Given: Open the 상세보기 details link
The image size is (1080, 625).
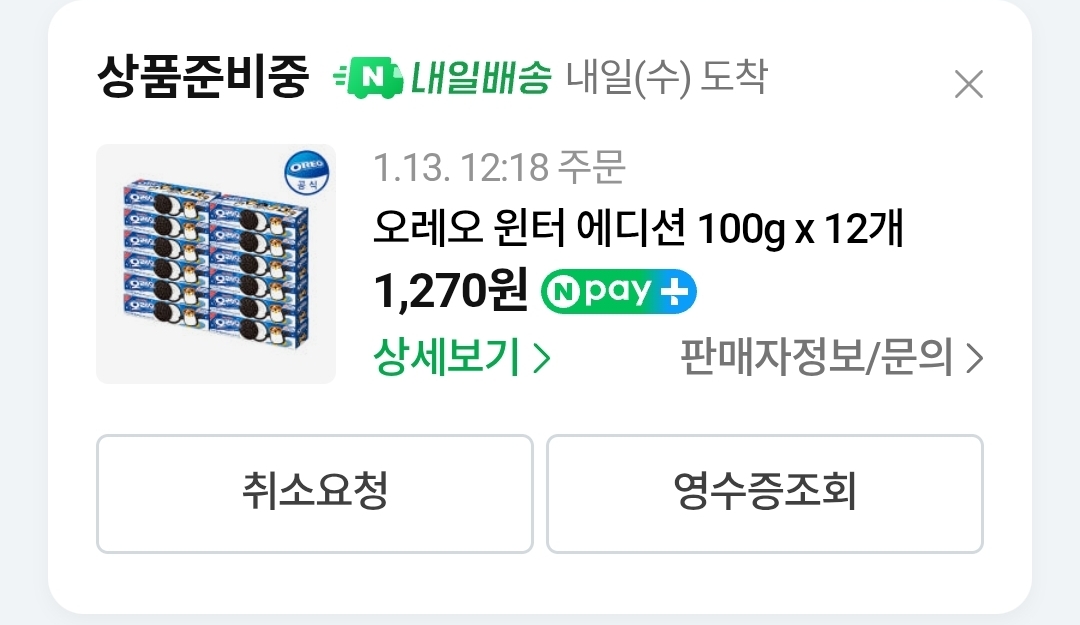Looking at the screenshot, I should click(x=462, y=358).
